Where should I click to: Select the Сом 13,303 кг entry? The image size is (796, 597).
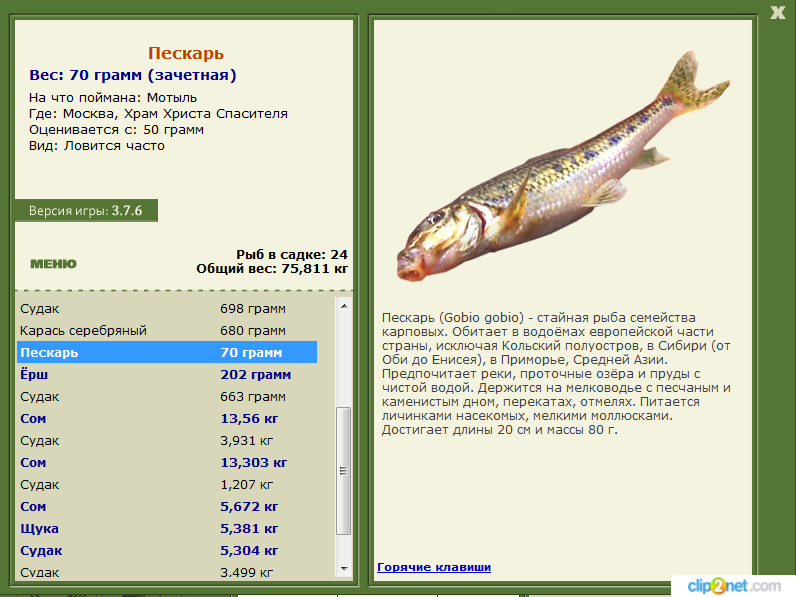[167, 462]
